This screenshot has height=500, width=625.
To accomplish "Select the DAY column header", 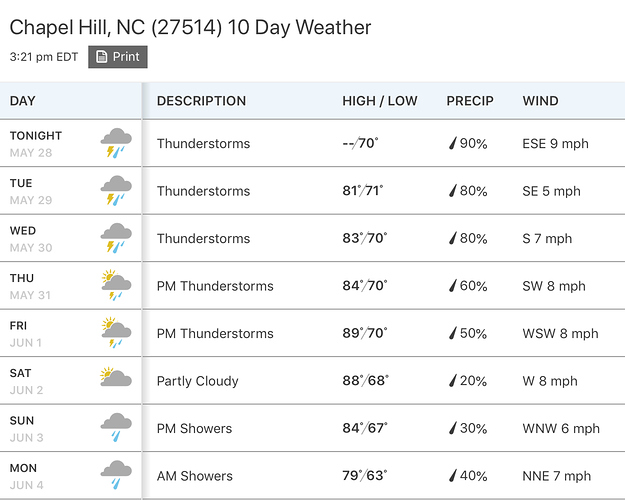I will click(x=23, y=101).
